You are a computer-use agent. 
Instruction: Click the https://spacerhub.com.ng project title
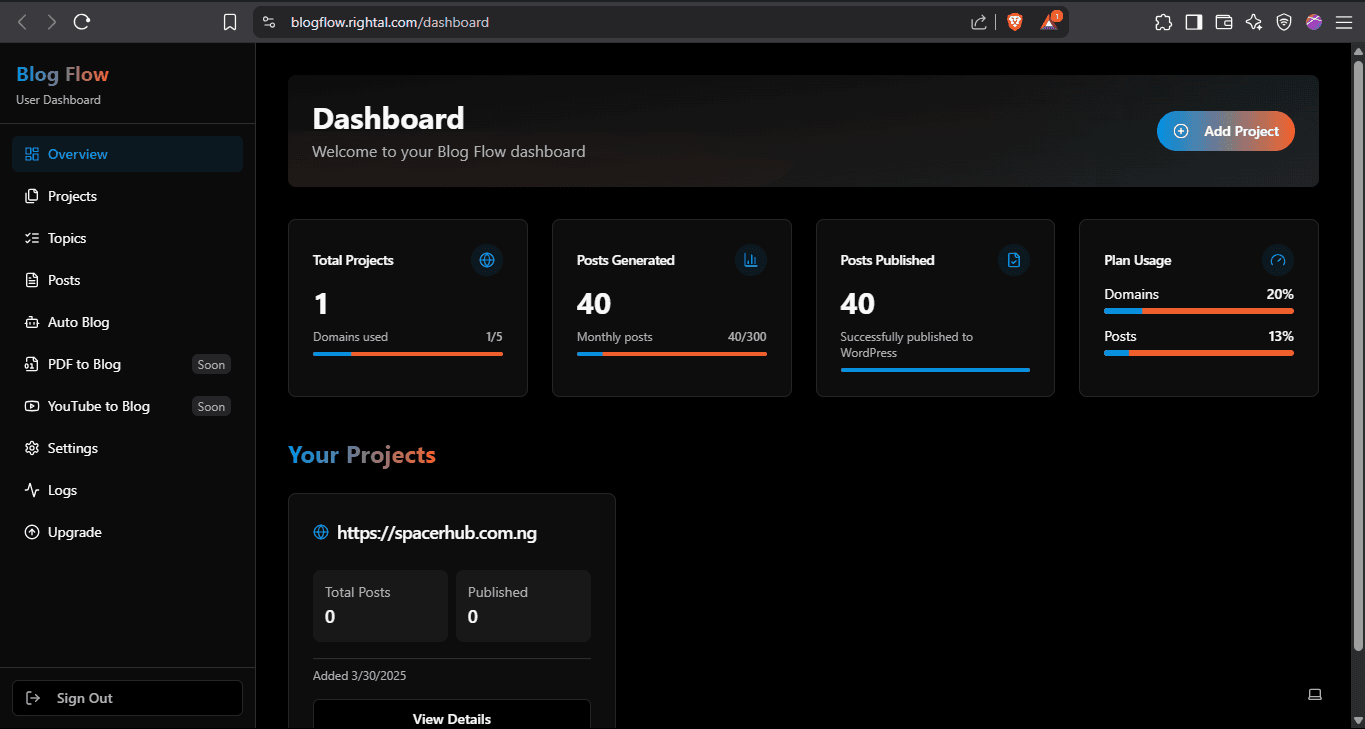pos(437,533)
